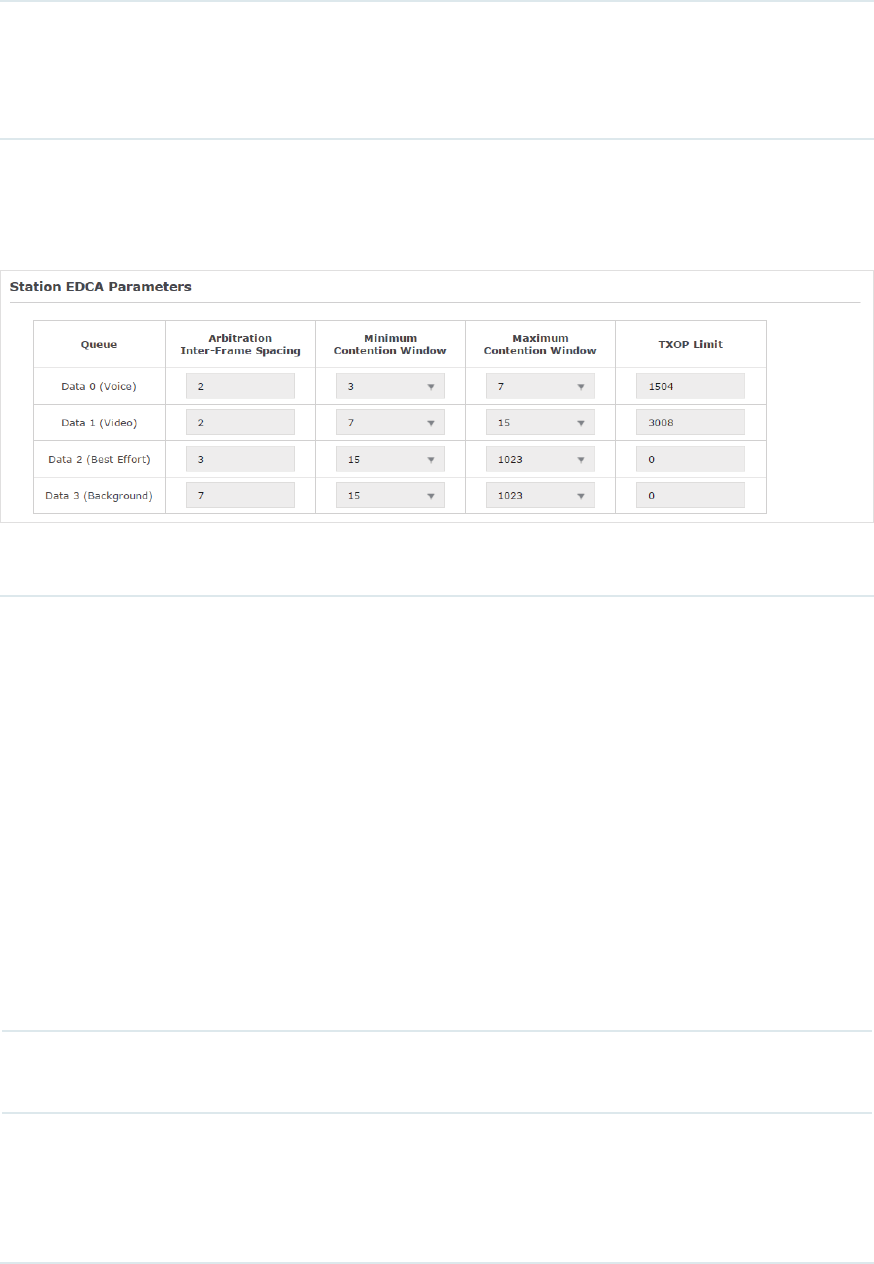Open Video Minimum Contention Window dropdown
The height and width of the screenshot is (1264, 874).
(x=390, y=422)
